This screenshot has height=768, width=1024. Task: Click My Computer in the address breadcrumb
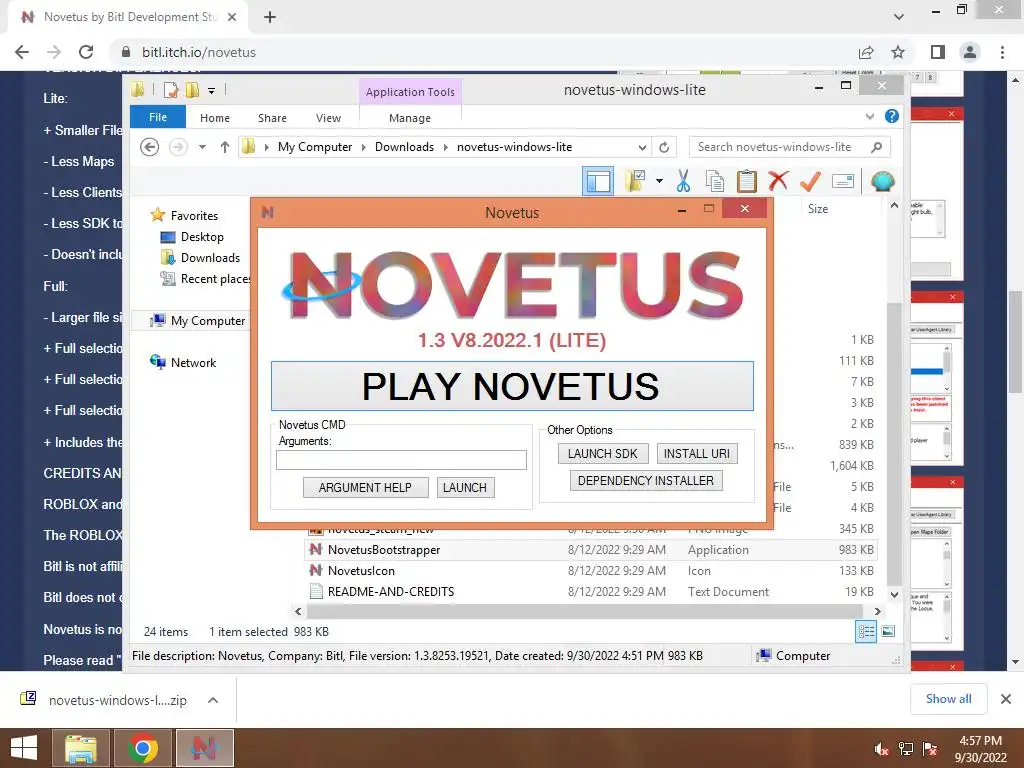point(315,147)
